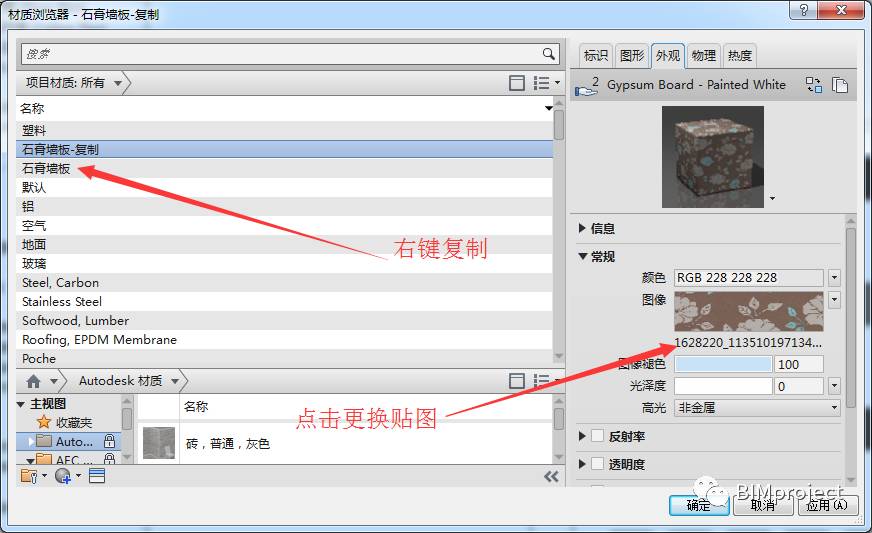The height and width of the screenshot is (533, 872).
Task: Click the shared asset hand icon
Action: 587,86
